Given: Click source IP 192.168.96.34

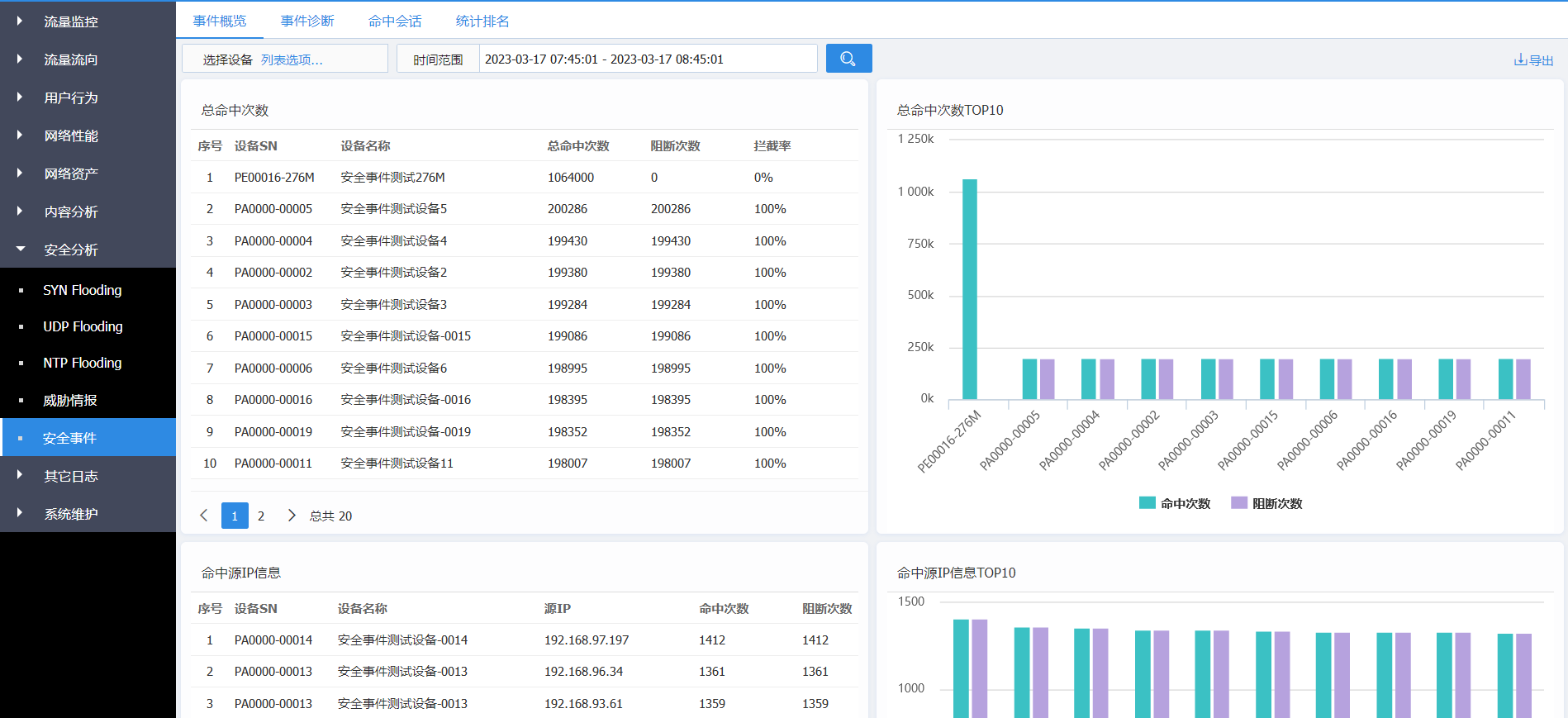Looking at the screenshot, I should click(583, 672).
